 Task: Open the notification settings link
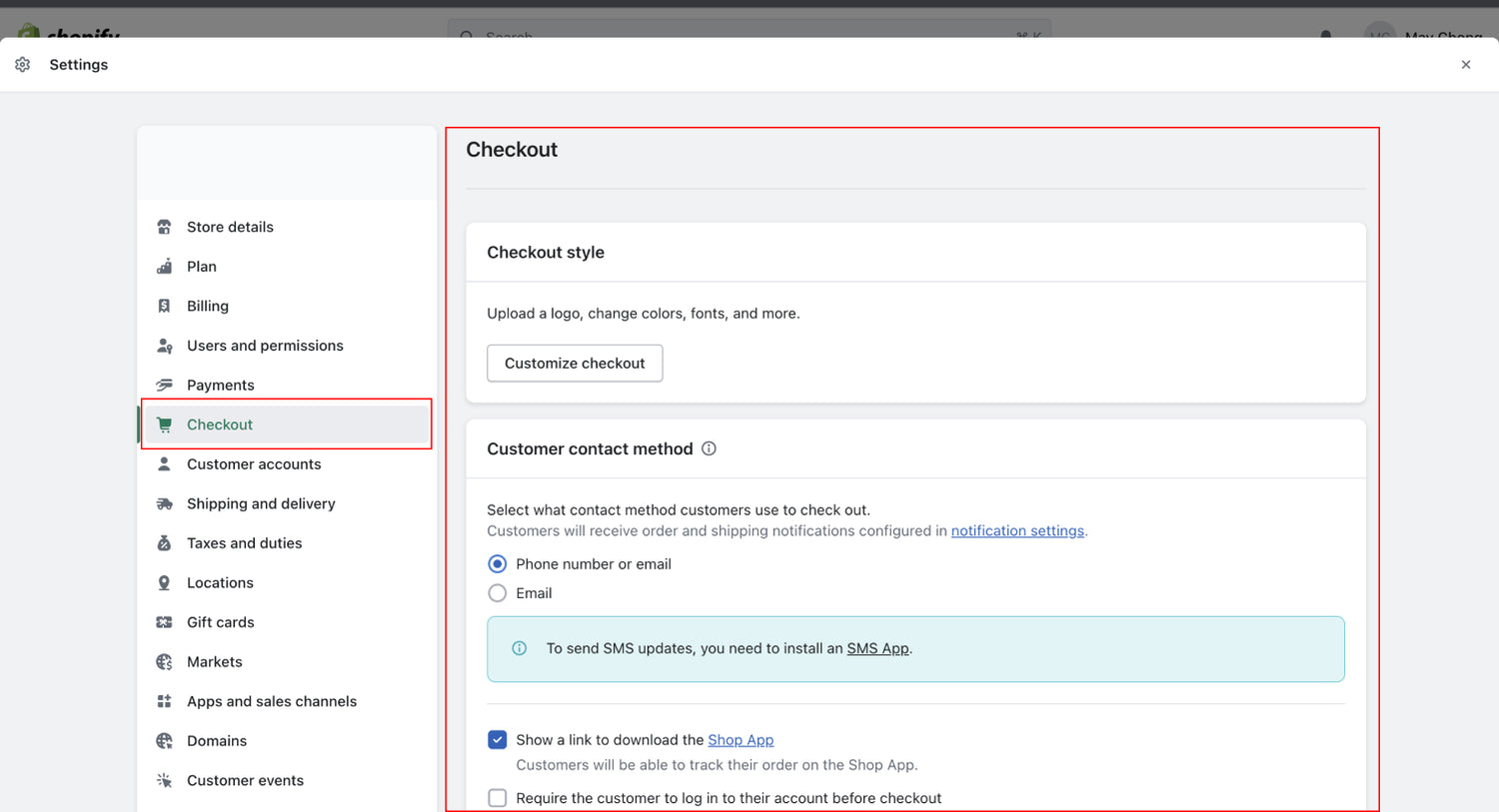(x=1016, y=531)
